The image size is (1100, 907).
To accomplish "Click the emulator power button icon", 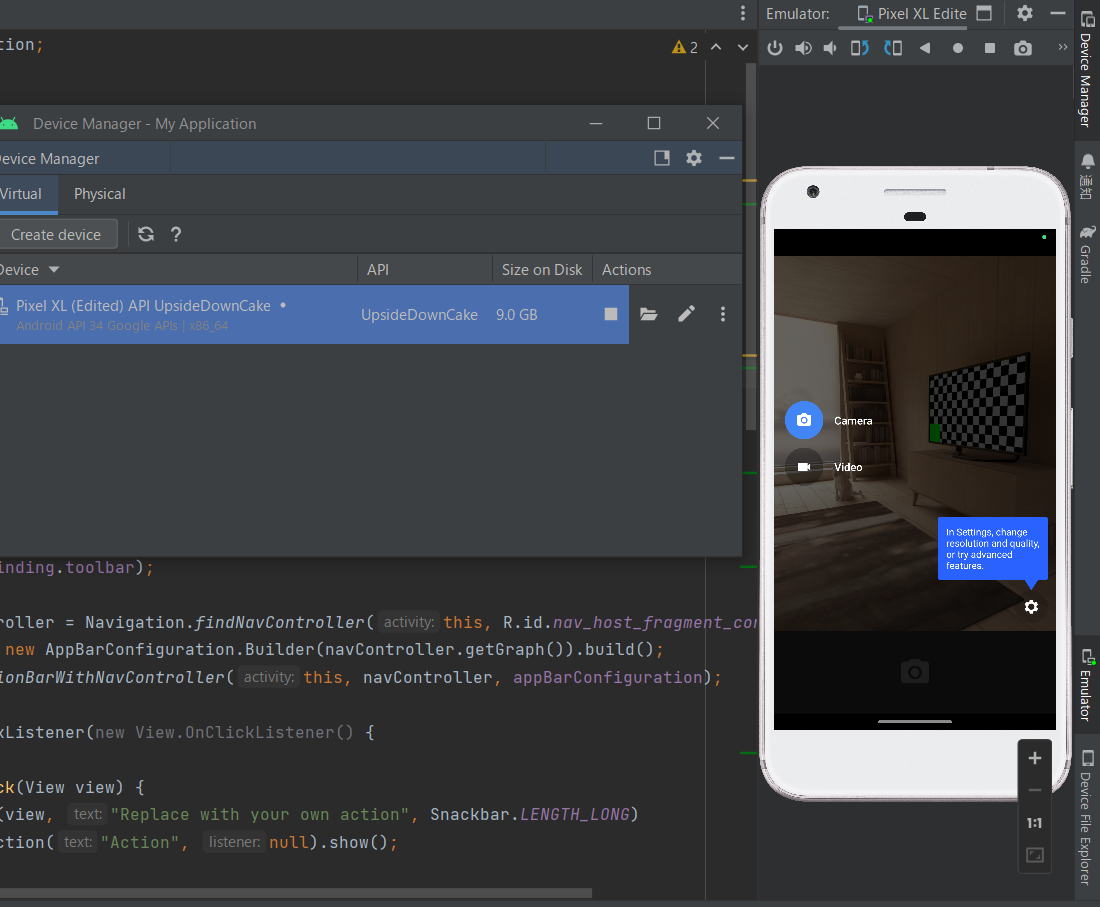I will pyautogui.click(x=774, y=48).
